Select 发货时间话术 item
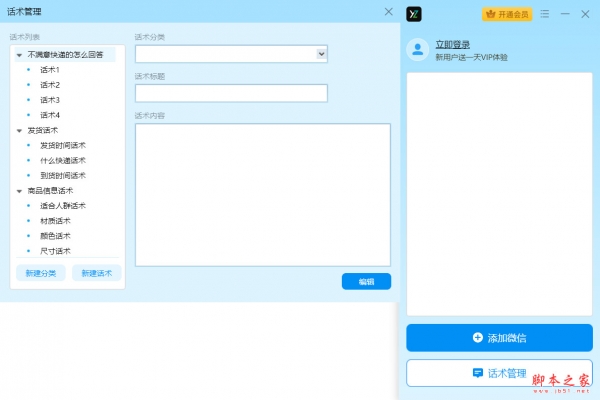Screen dimensions: 600x400 [62, 145]
